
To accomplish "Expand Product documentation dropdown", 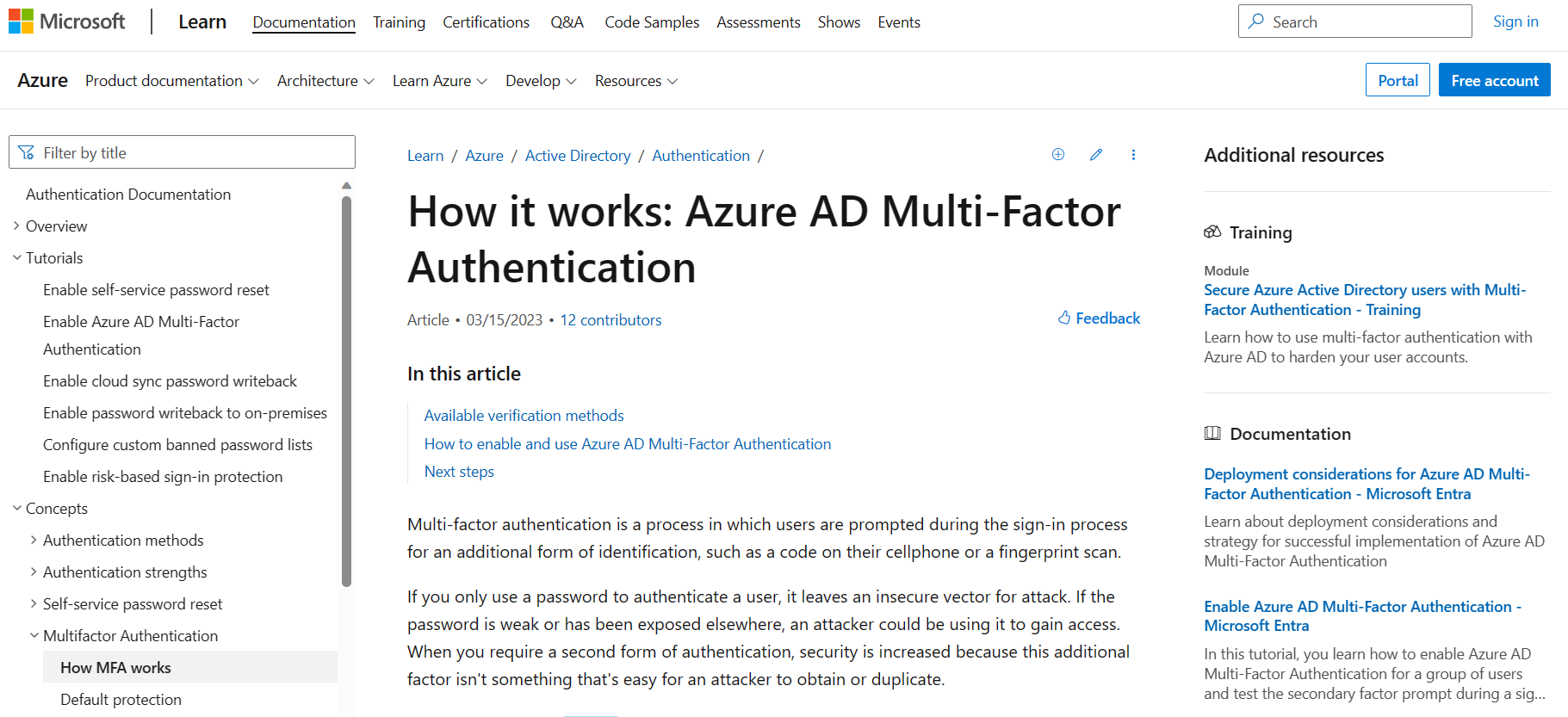I will point(172,80).
